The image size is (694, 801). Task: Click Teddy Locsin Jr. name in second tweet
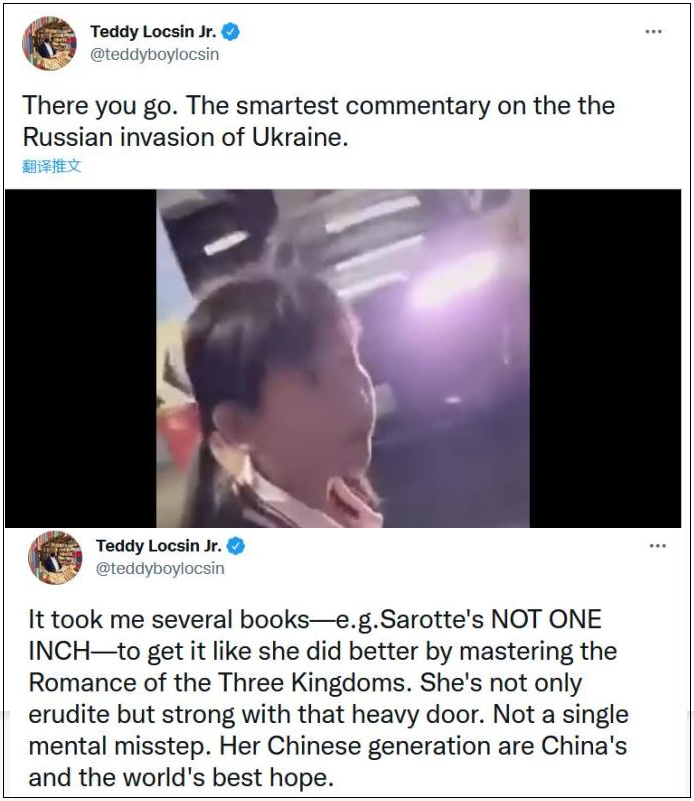point(159,546)
